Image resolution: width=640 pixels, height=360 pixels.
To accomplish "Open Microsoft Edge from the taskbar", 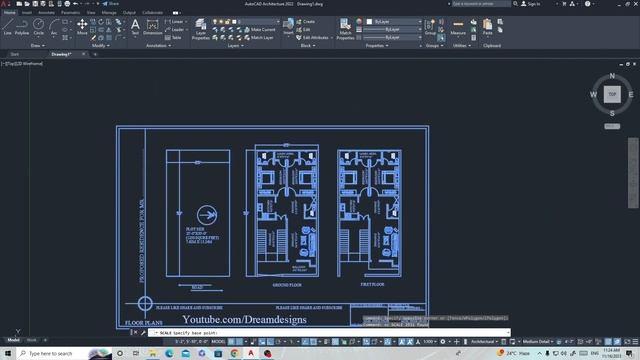I will [169, 353].
